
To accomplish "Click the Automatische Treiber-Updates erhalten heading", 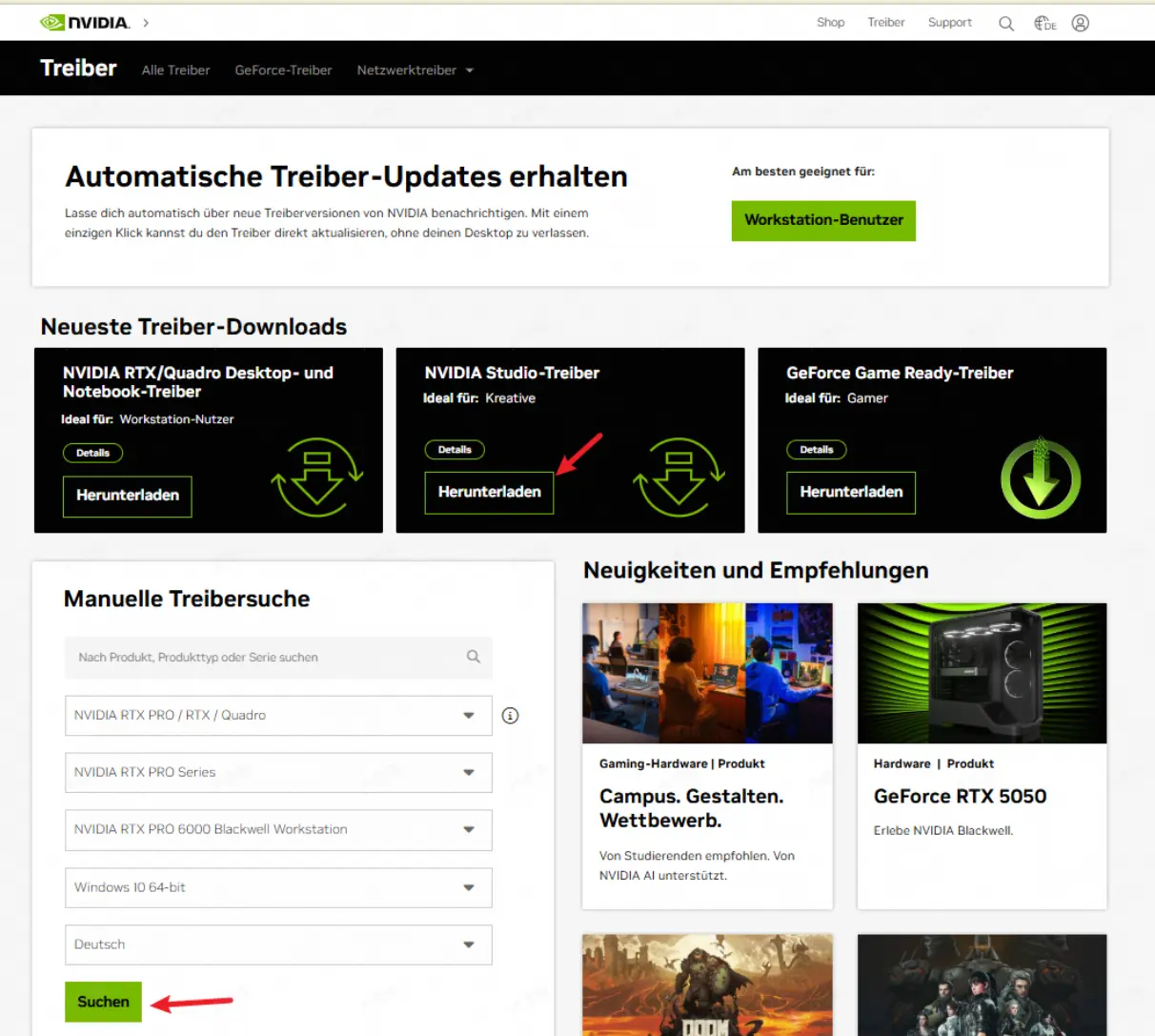I will pos(346,176).
